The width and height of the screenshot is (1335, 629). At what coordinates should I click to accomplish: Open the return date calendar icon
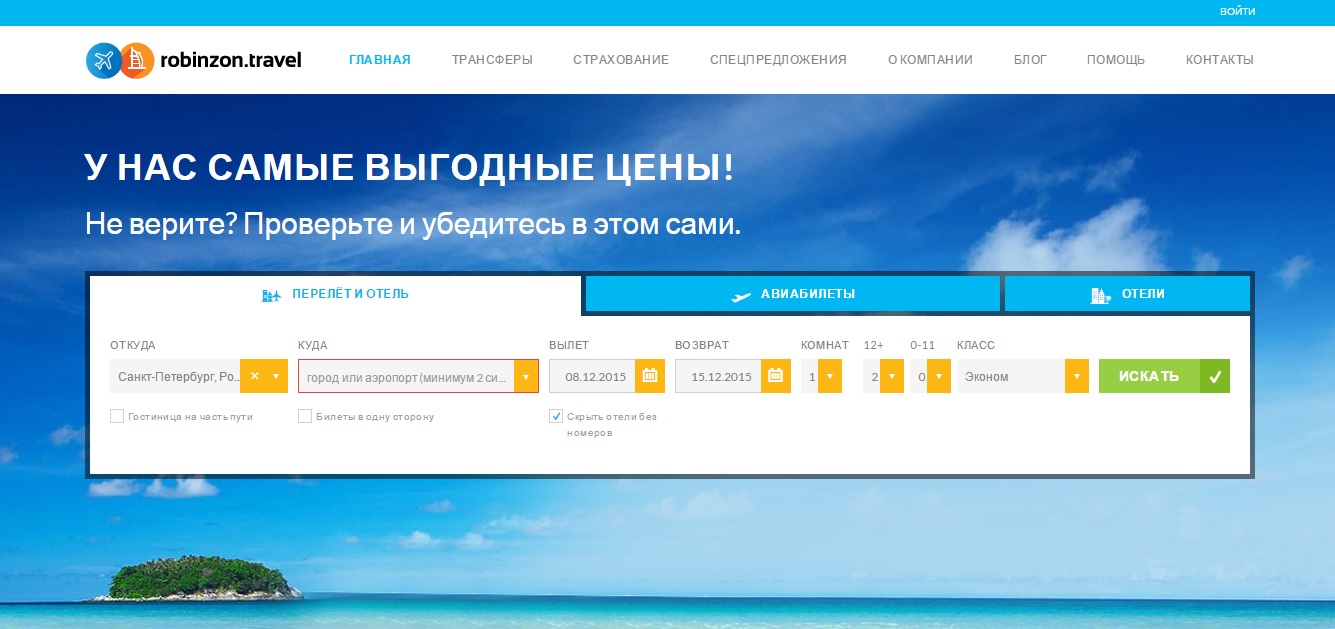[x=775, y=376]
